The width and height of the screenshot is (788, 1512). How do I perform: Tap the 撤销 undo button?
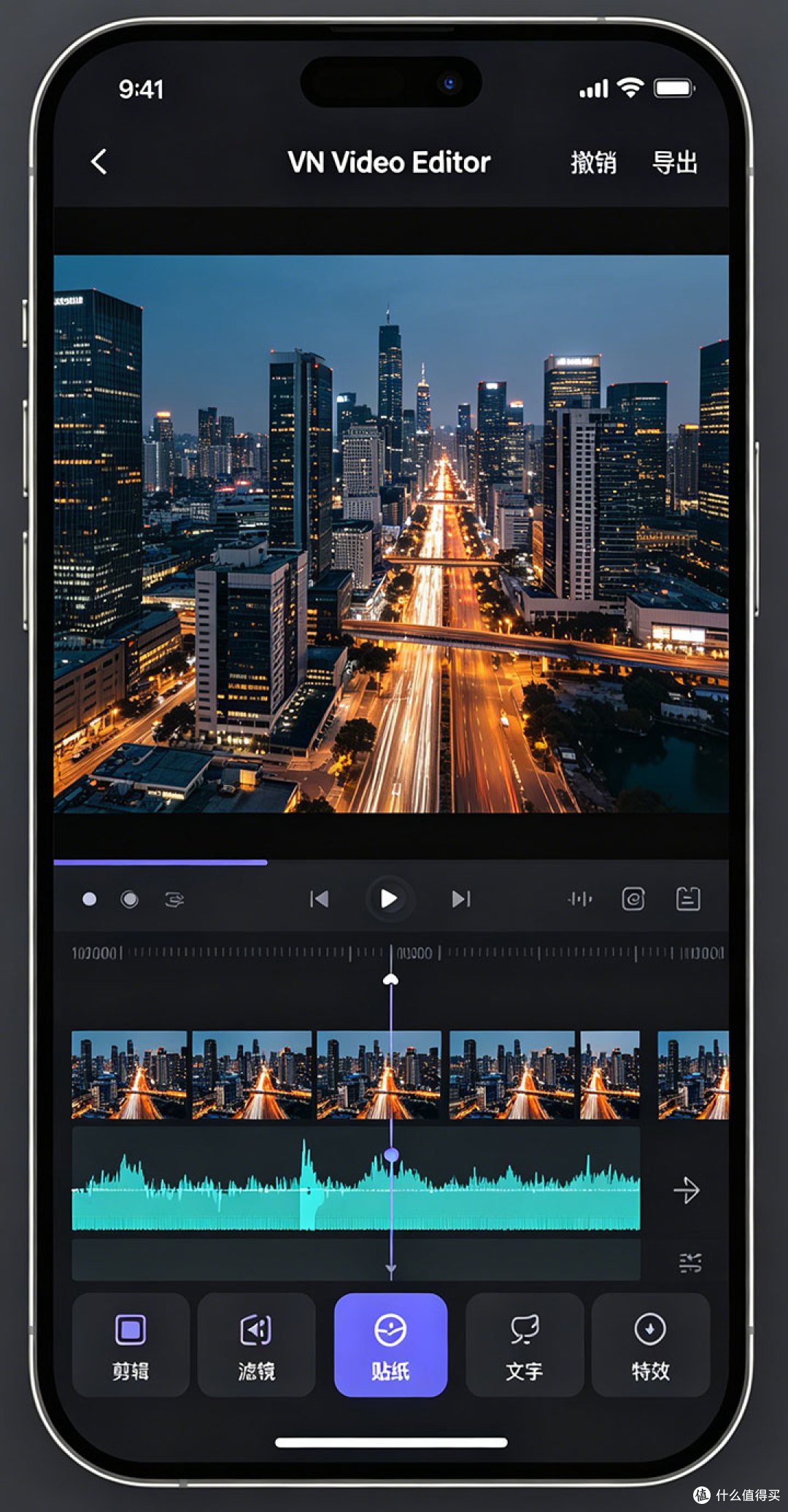click(593, 163)
